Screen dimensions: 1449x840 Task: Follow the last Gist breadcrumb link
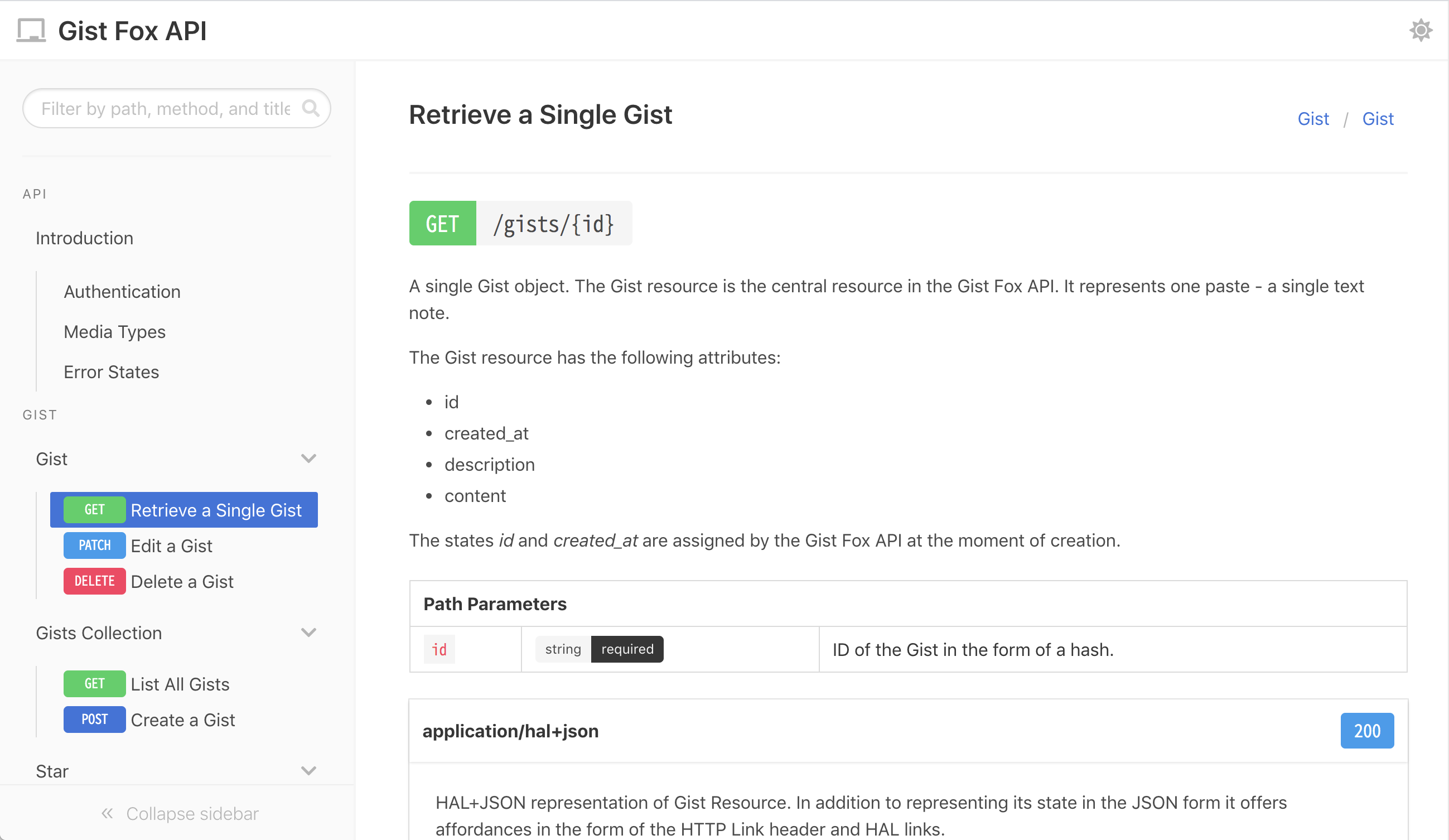pos(1378,118)
